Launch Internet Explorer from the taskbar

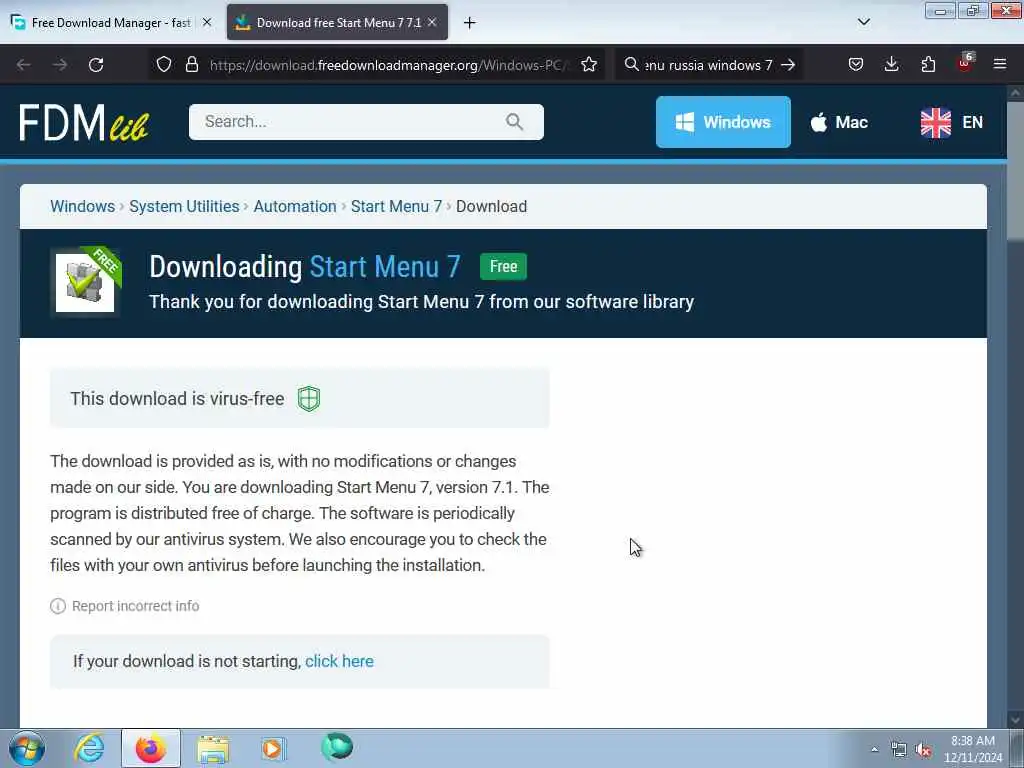[89, 748]
